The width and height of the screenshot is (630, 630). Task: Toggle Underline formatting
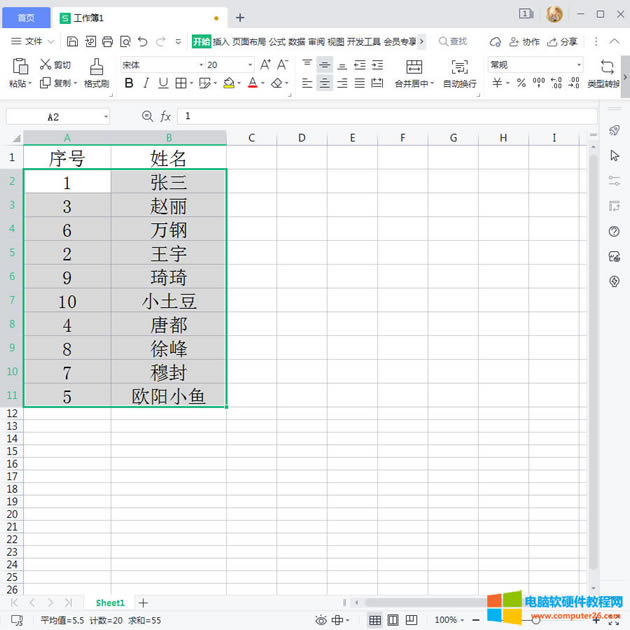[x=163, y=84]
